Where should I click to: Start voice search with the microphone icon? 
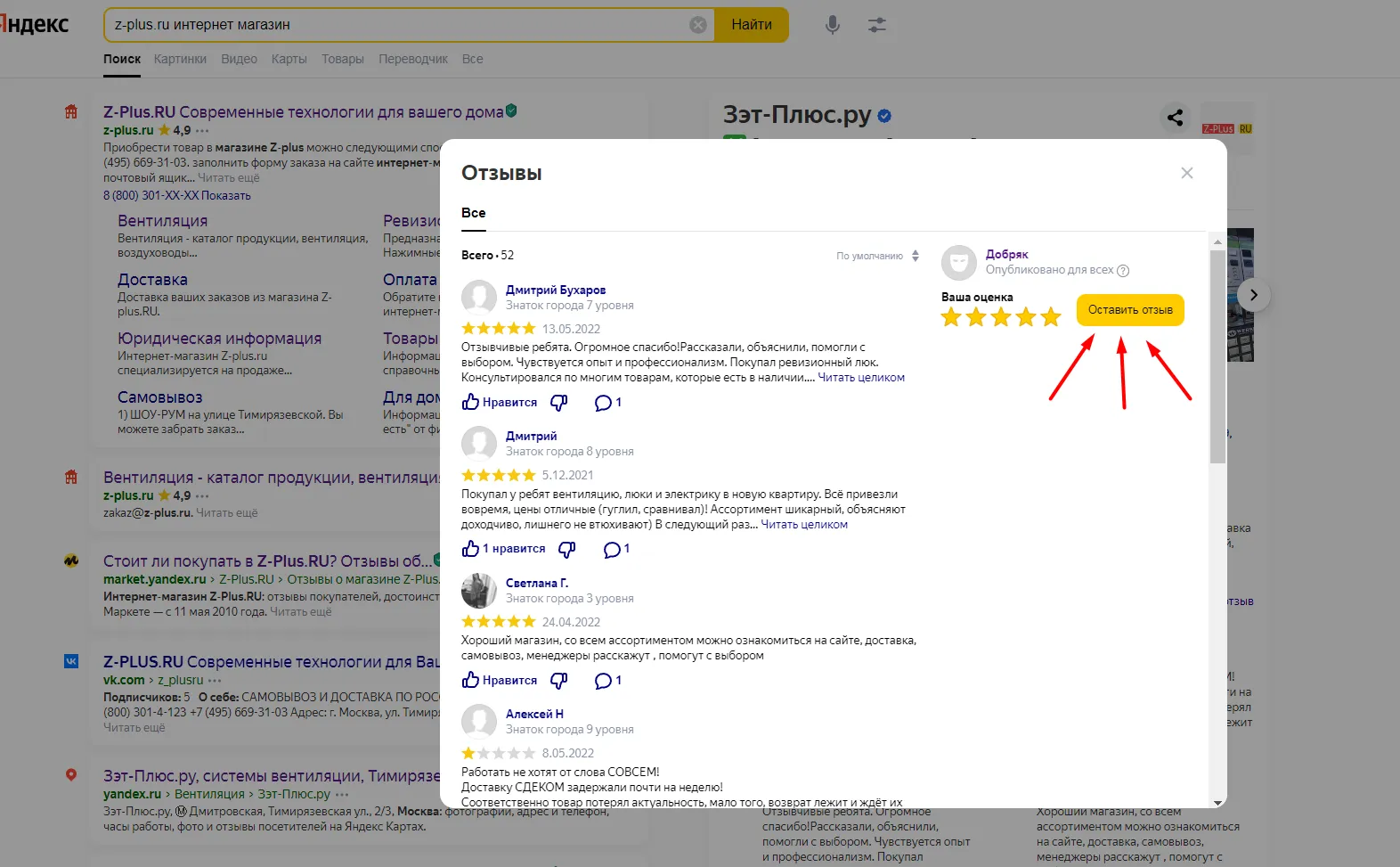point(833,25)
